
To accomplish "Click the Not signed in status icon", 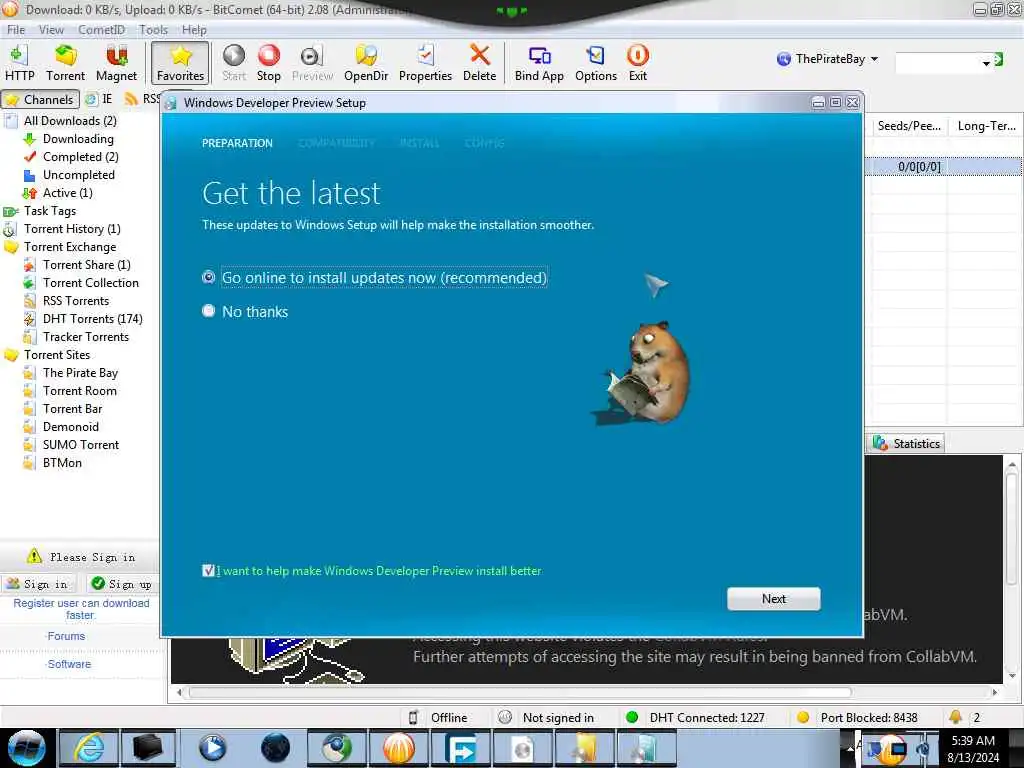I will pos(505,718).
